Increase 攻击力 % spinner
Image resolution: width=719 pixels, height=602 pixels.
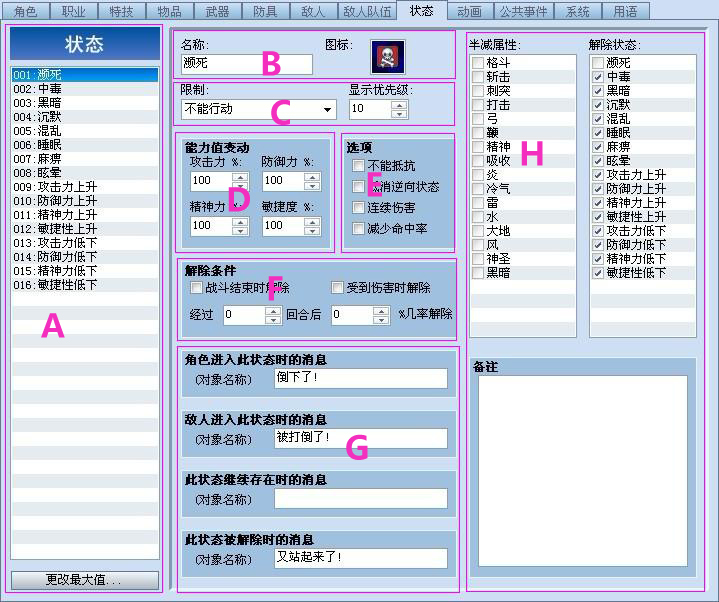[x=240, y=177]
